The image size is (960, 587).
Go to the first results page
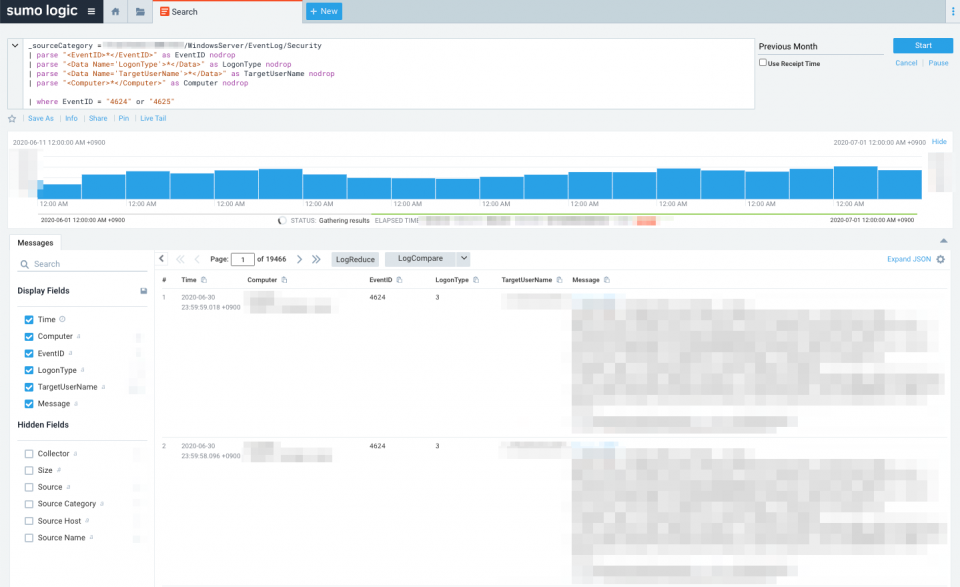pyautogui.click(x=181, y=259)
